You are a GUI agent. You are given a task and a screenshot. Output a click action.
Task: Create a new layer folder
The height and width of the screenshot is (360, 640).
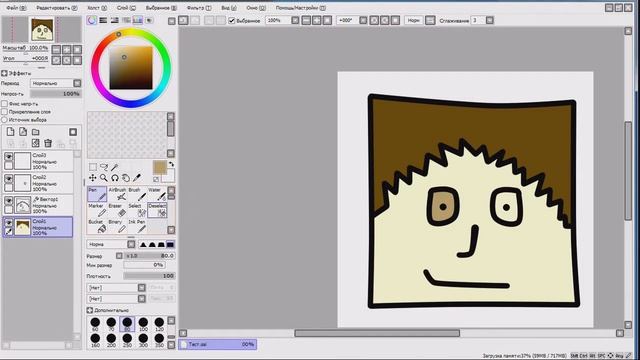36,132
